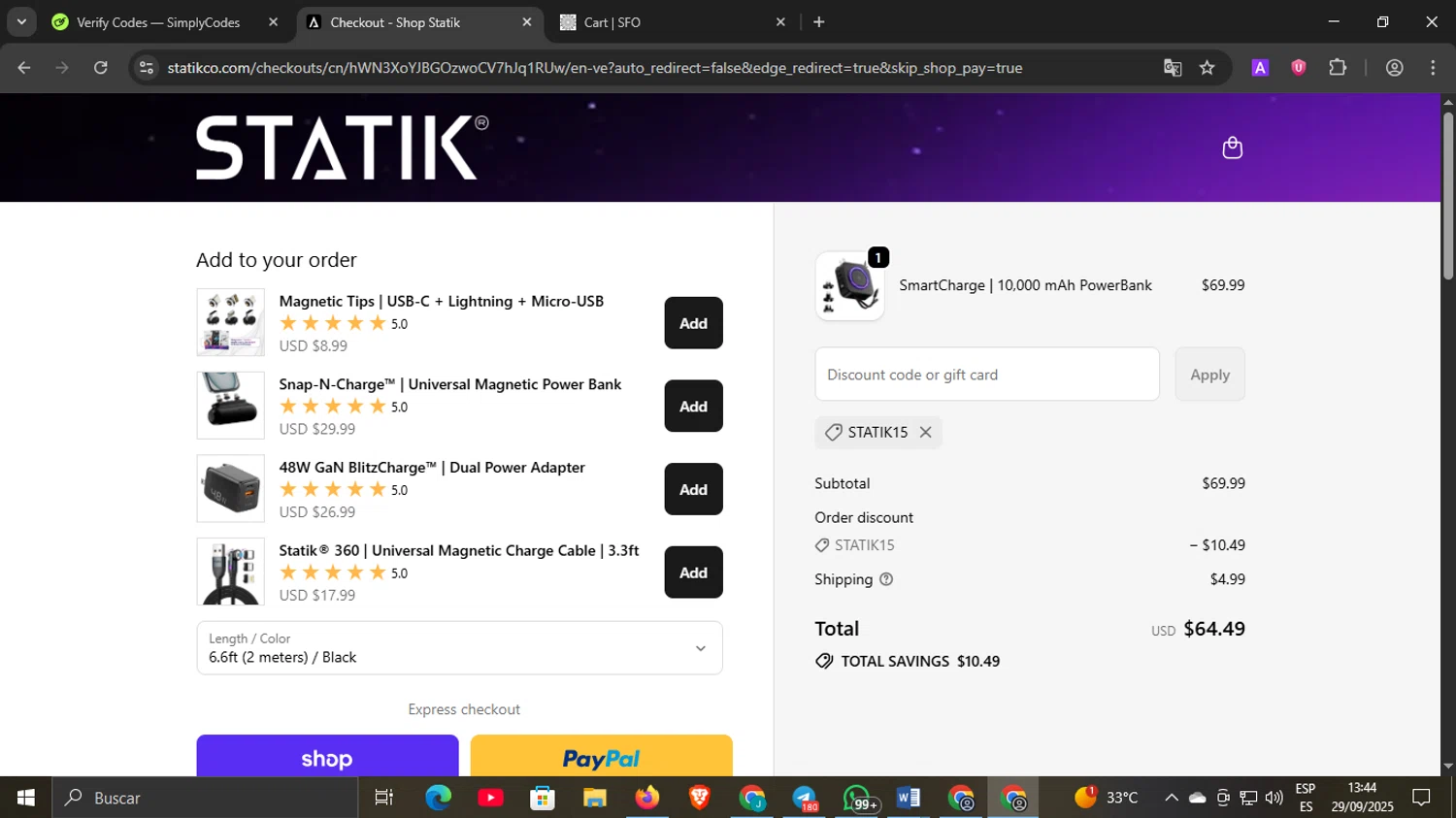Screen dimensions: 1456x818
Task: Expand the Length / Color dropdown
Action: 459,648
